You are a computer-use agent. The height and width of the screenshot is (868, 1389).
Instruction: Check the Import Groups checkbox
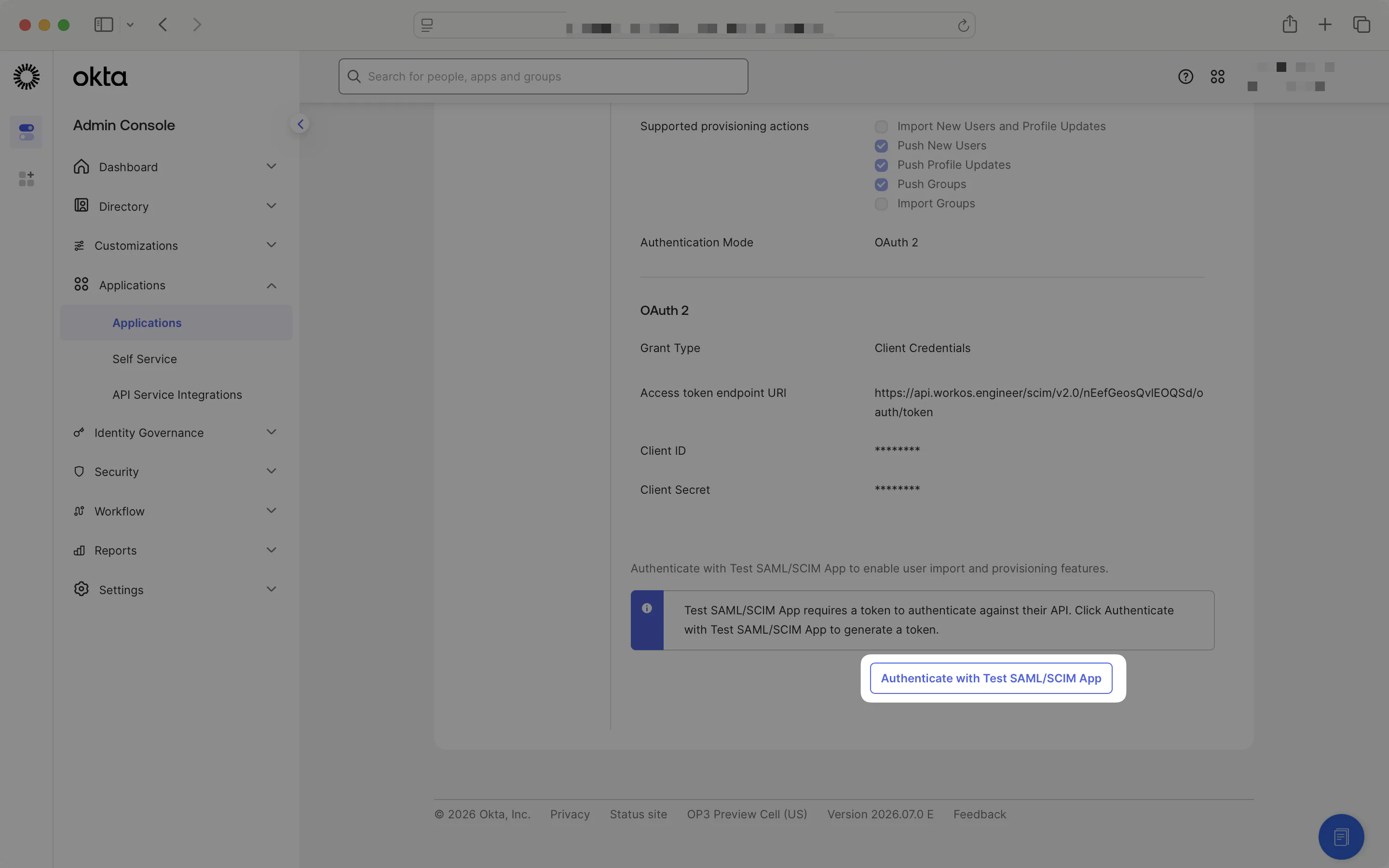click(x=881, y=204)
